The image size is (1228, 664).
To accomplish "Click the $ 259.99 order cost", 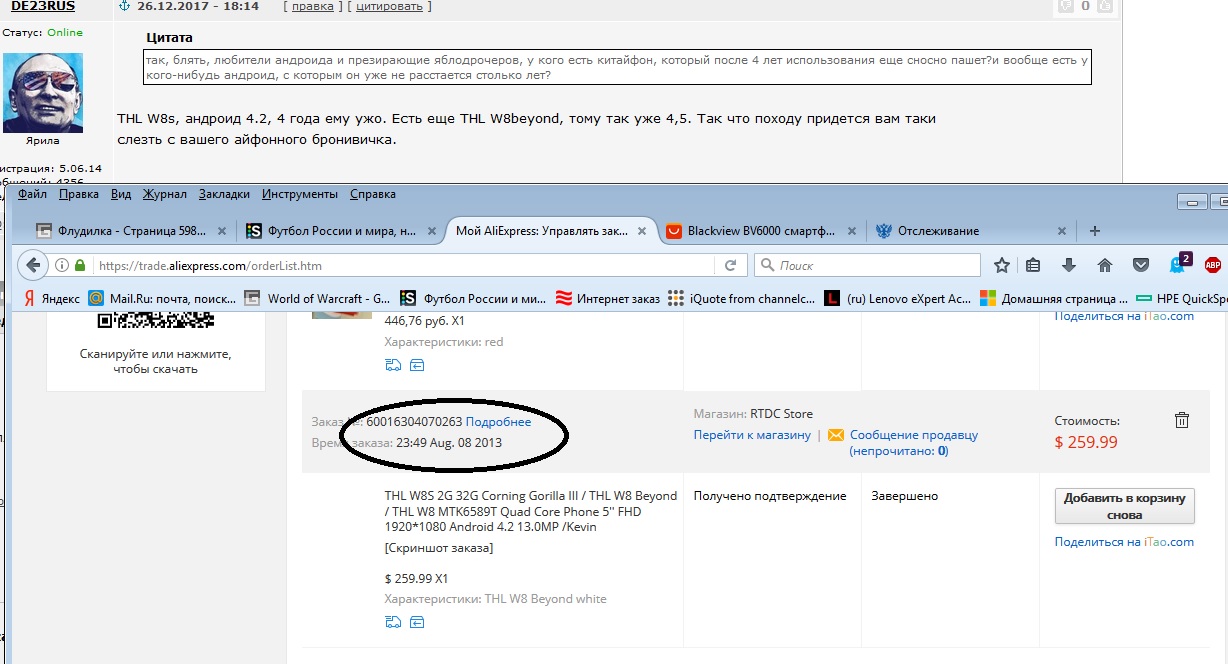I will pyautogui.click(x=1086, y=442).
